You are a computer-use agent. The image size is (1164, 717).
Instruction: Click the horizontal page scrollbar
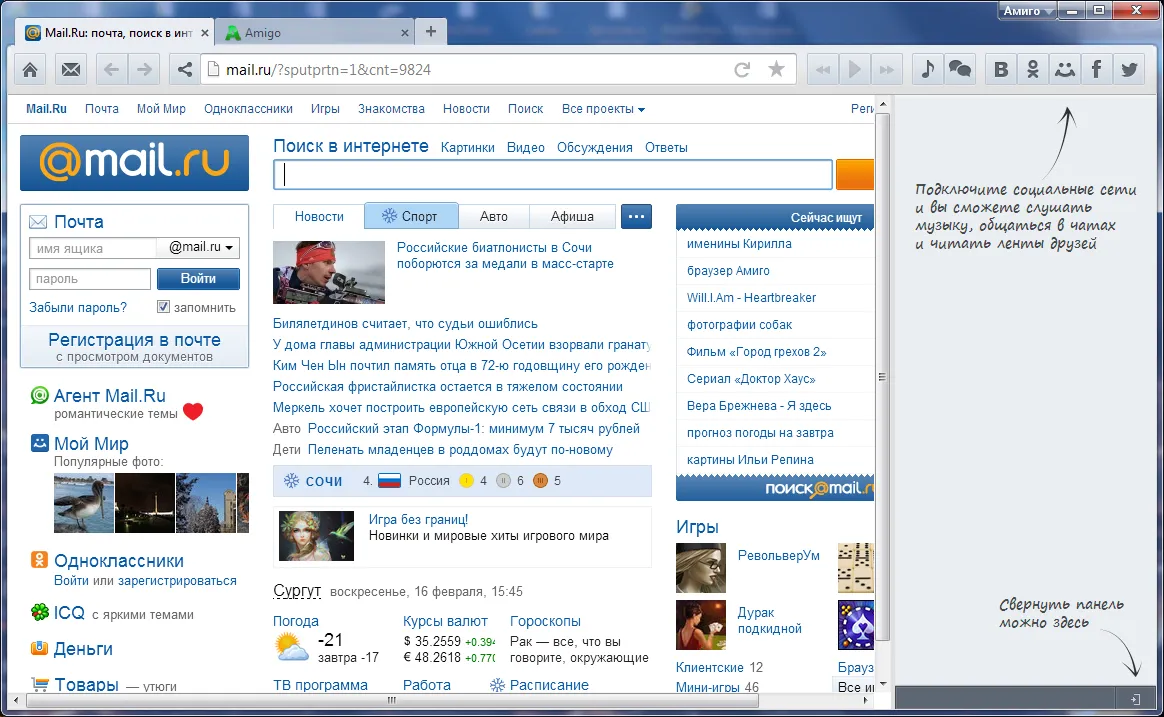tap(392, 700)
